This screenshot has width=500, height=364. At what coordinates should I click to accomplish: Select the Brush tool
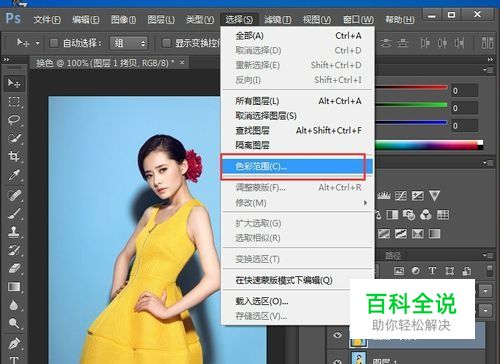[x=14, y=214]
